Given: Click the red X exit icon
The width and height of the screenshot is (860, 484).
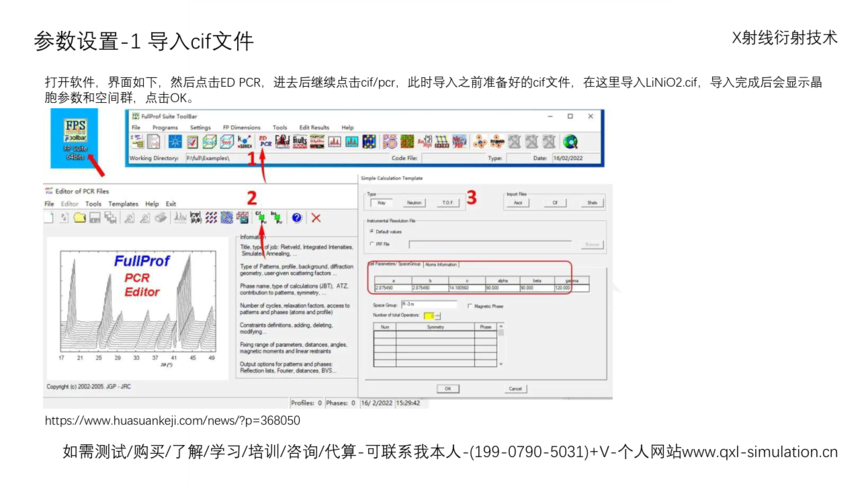Looking at the screenshot, I should pos(316,217).
